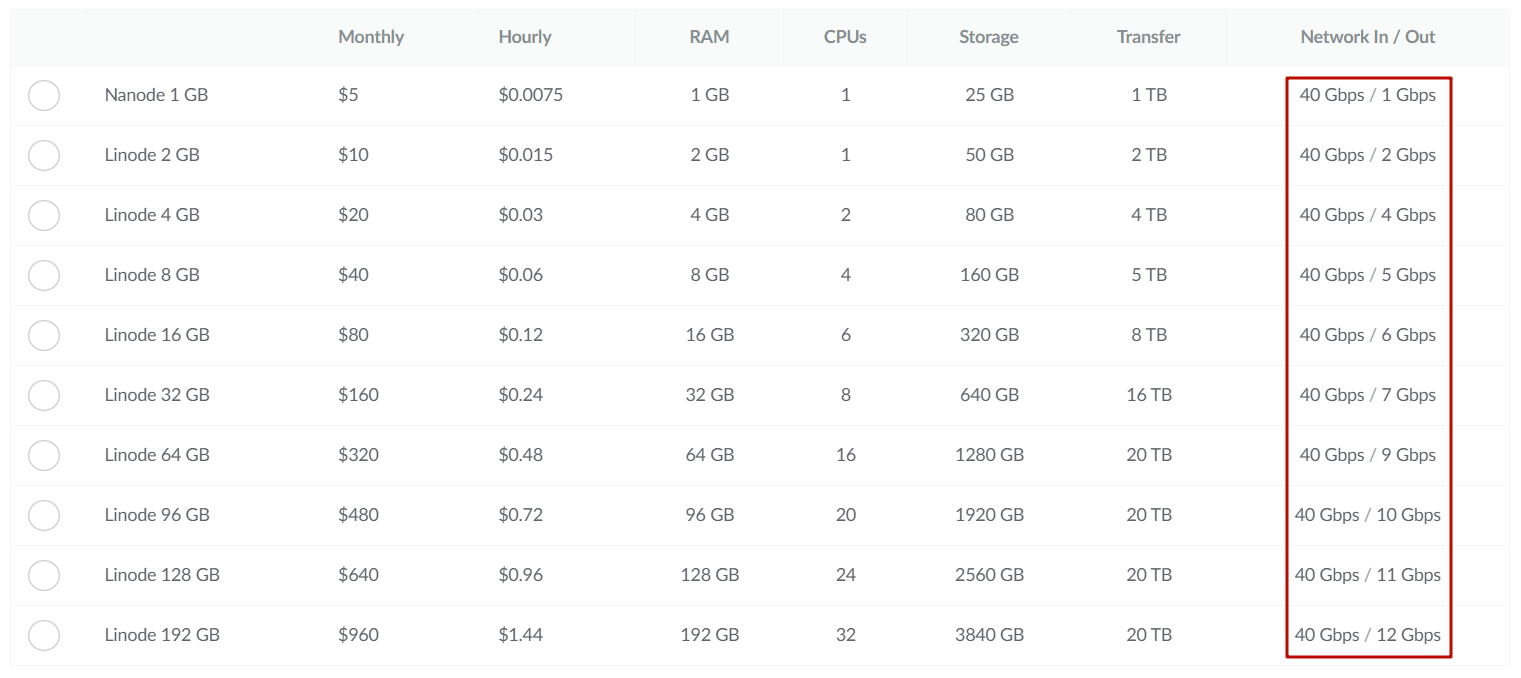Image resolution: width=1521 pixels, height=678 pixels.
Task: Select the Linode 32 GB option
Action: tap(44, 395)
